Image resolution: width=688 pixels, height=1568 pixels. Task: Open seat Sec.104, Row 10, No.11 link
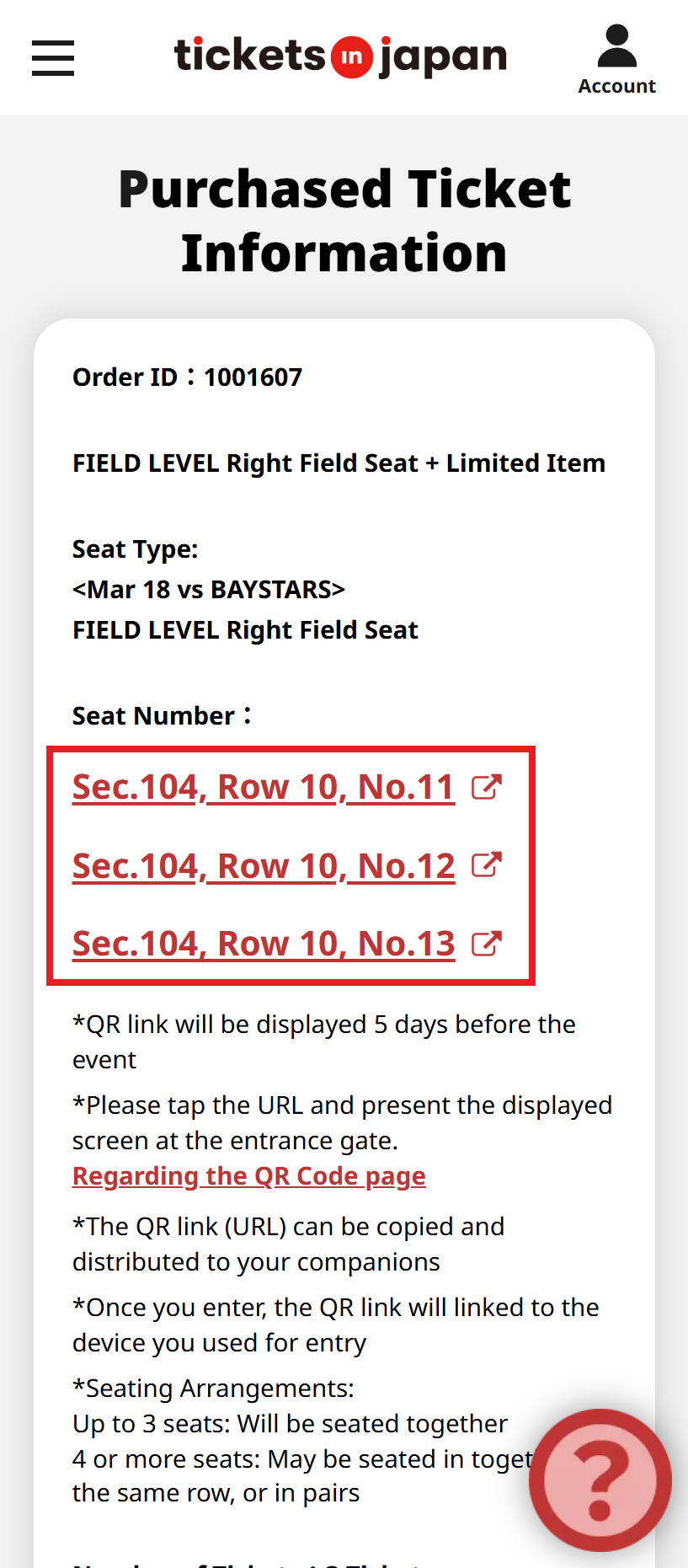click(x=263, y=787)
